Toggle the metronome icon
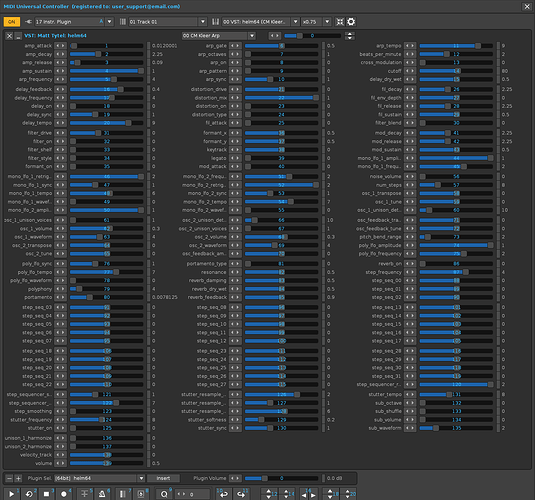This screenshot has height=500, width=535. 102,494
